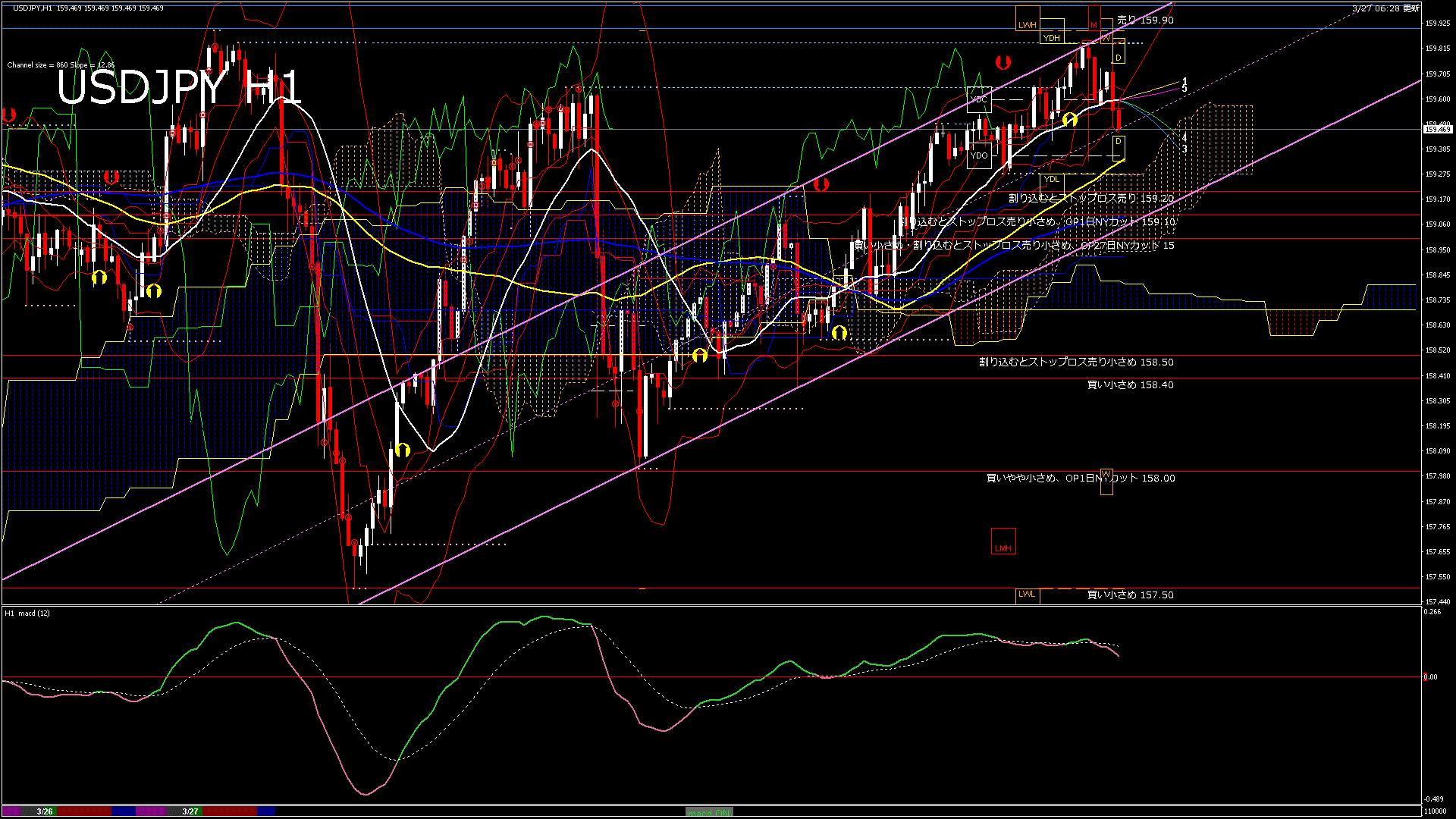Click the red LMH level marker box

[x=1003, y=541]
